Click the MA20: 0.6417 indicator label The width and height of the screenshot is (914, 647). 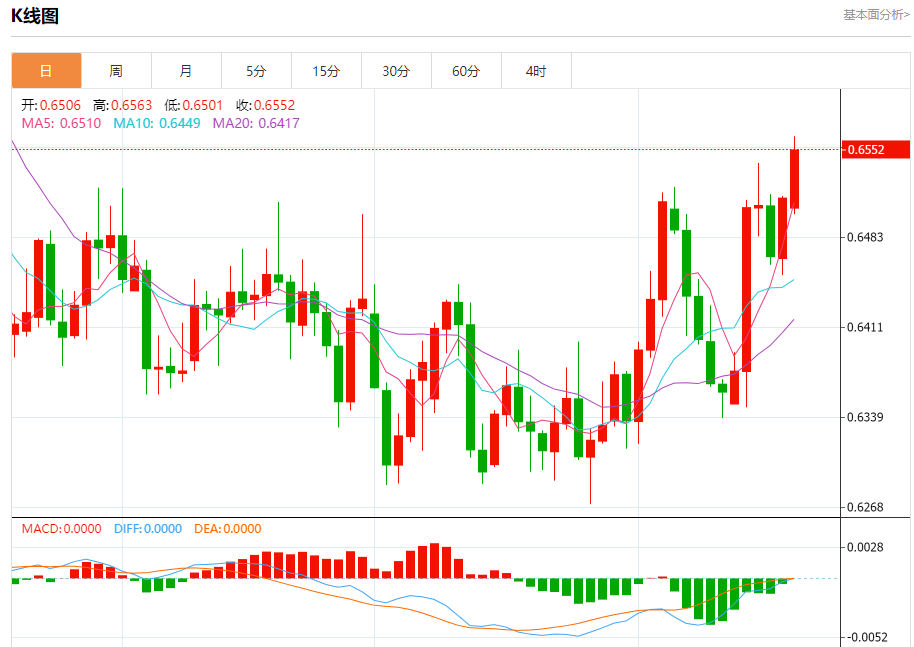point(256,123)
